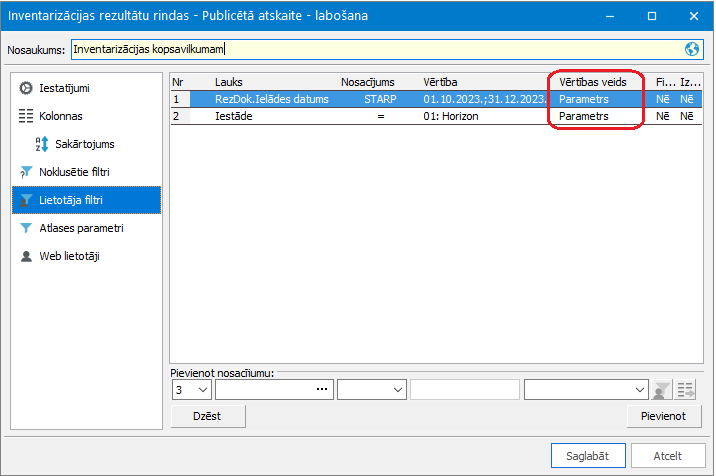
Task: Minimize the dialog window
Action: pyautogui.click(x=610, y=16)
